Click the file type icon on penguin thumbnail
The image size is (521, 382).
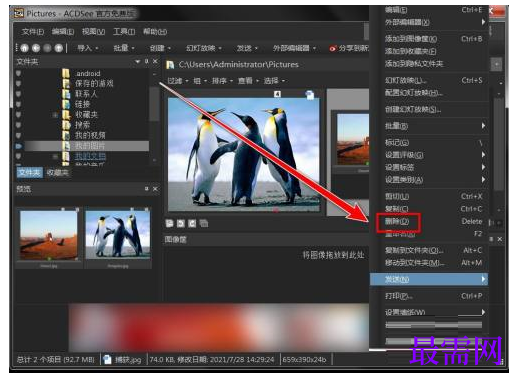(x=310, y=95)
